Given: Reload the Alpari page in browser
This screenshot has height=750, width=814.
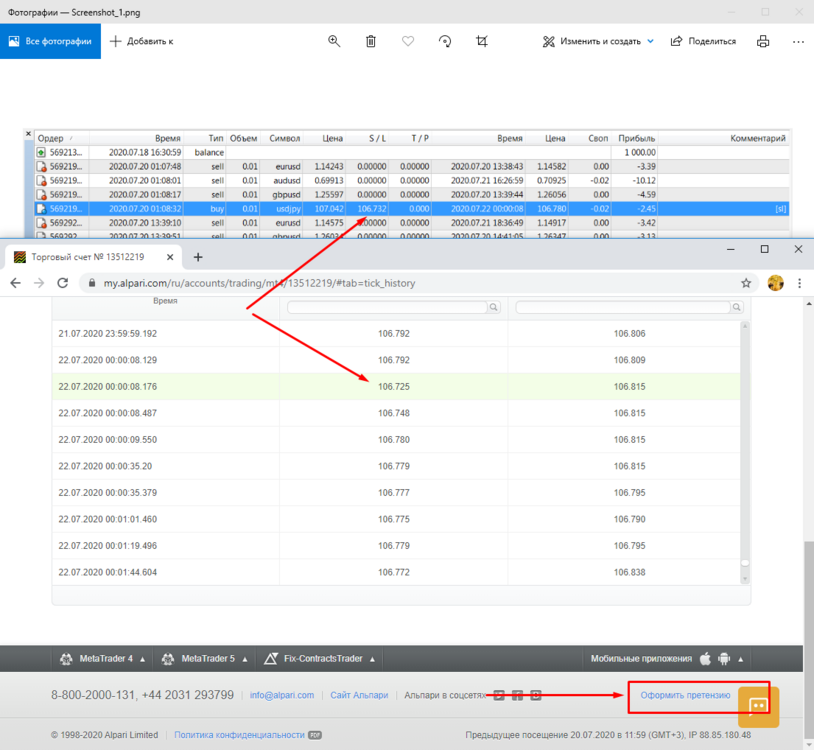Looking at the screenshot, I should tap(63, 283).
